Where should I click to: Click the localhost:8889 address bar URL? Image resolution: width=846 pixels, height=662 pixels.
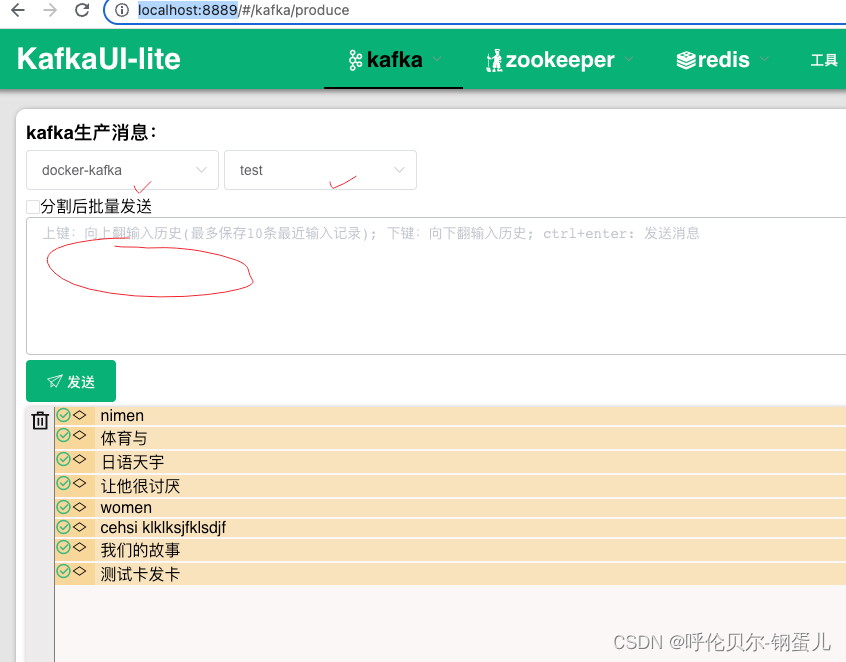pos(243,10)
